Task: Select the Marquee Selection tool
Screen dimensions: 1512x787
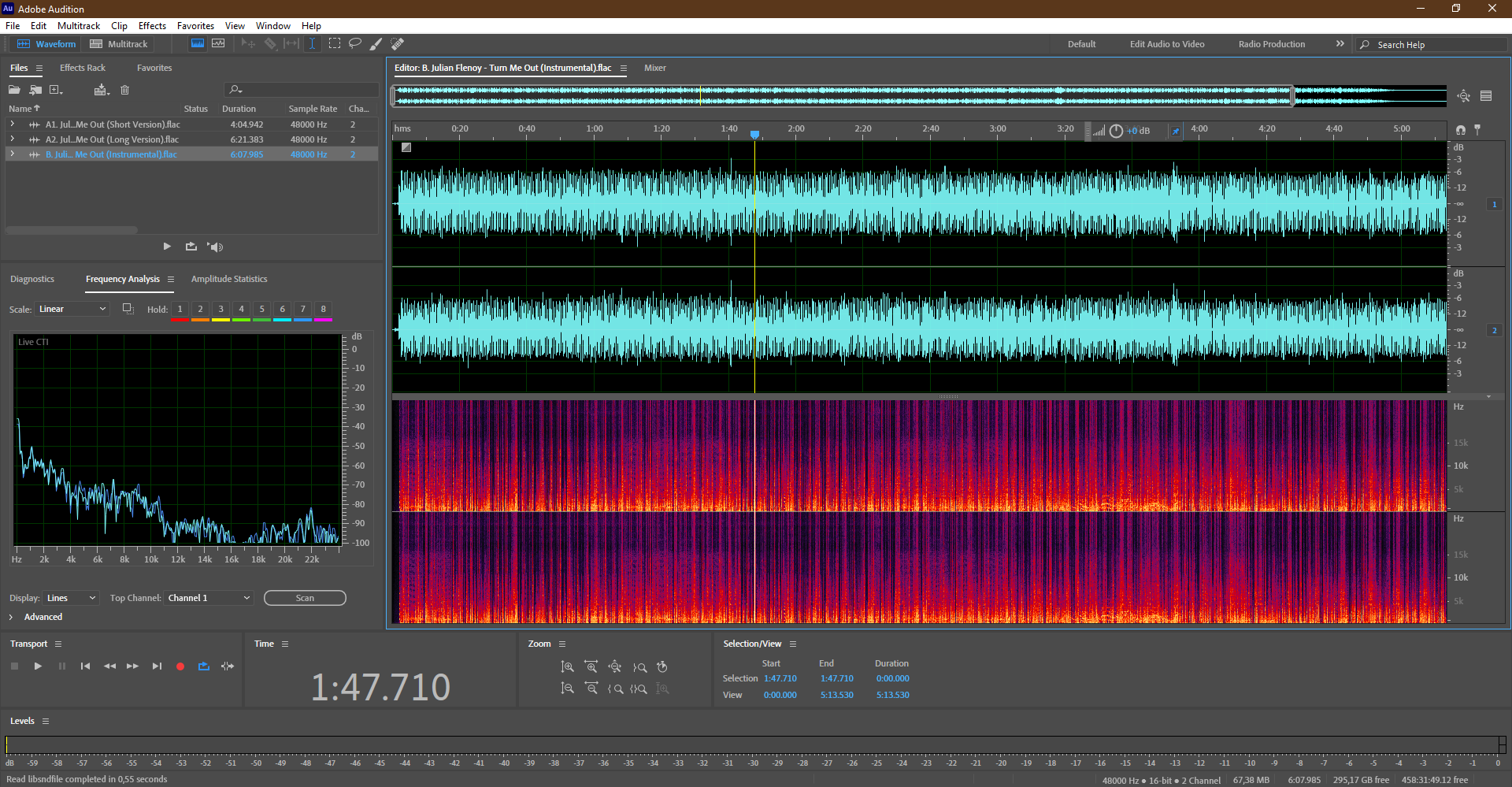Action: [x=335, y=44]
